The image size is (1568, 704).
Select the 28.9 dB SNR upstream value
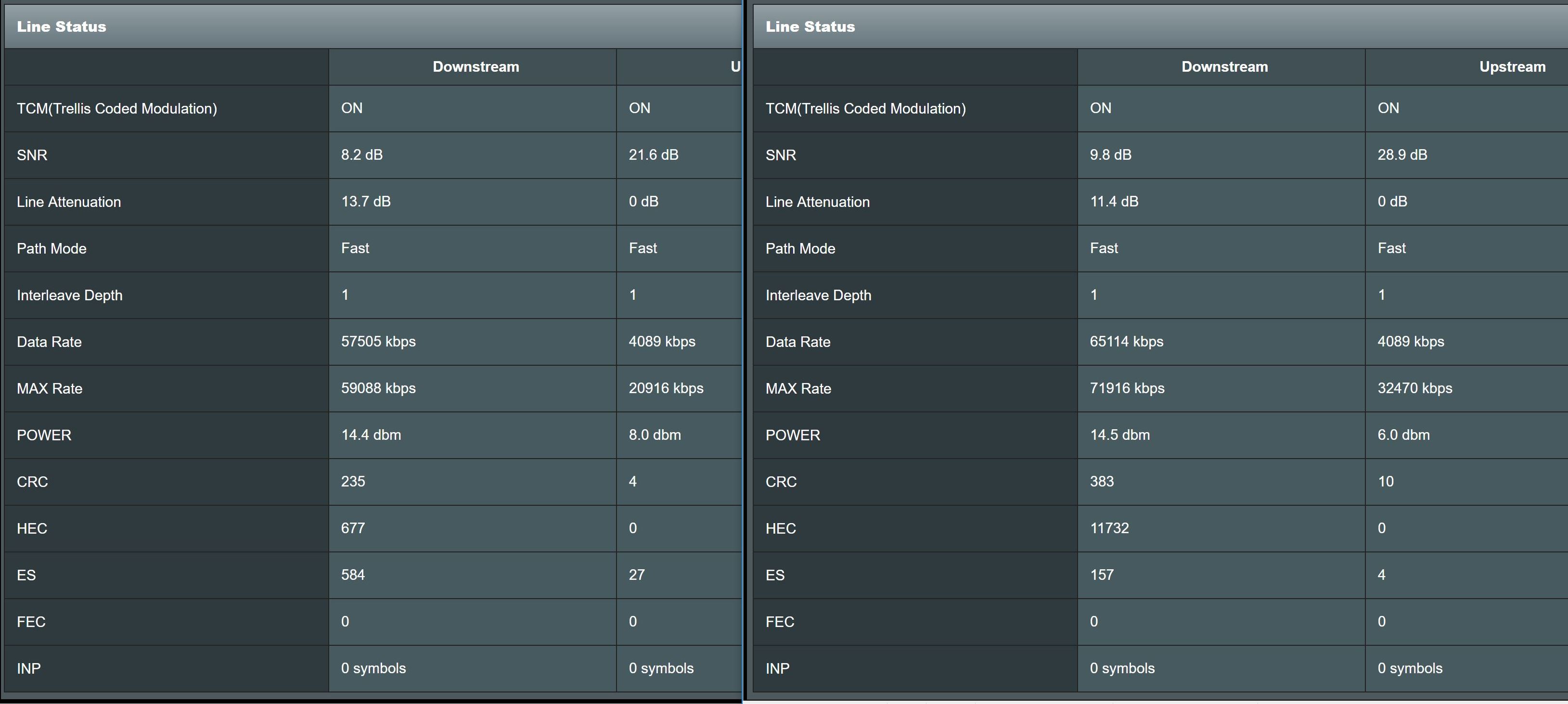[1402, 154]
